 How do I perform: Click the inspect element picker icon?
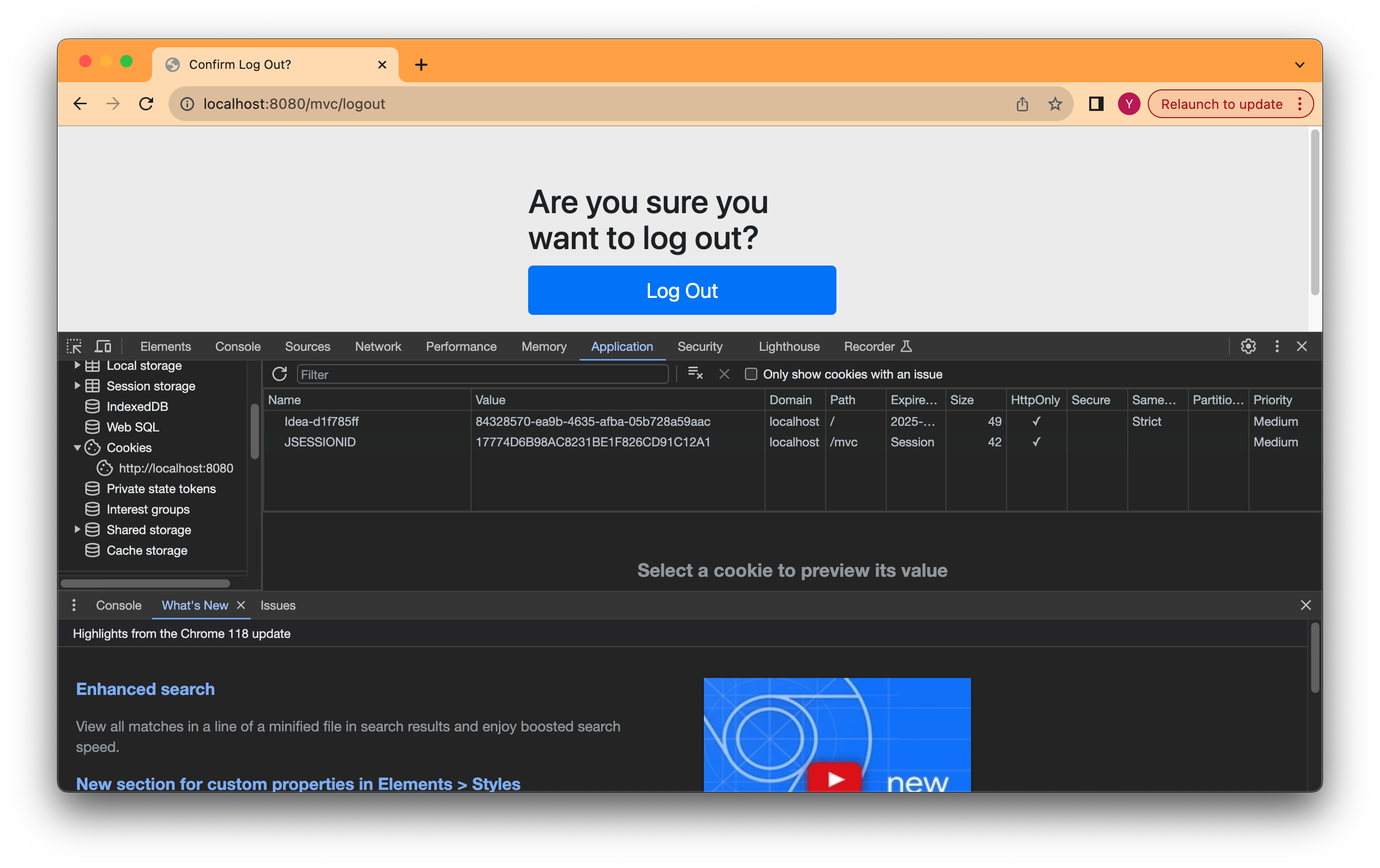74,347
